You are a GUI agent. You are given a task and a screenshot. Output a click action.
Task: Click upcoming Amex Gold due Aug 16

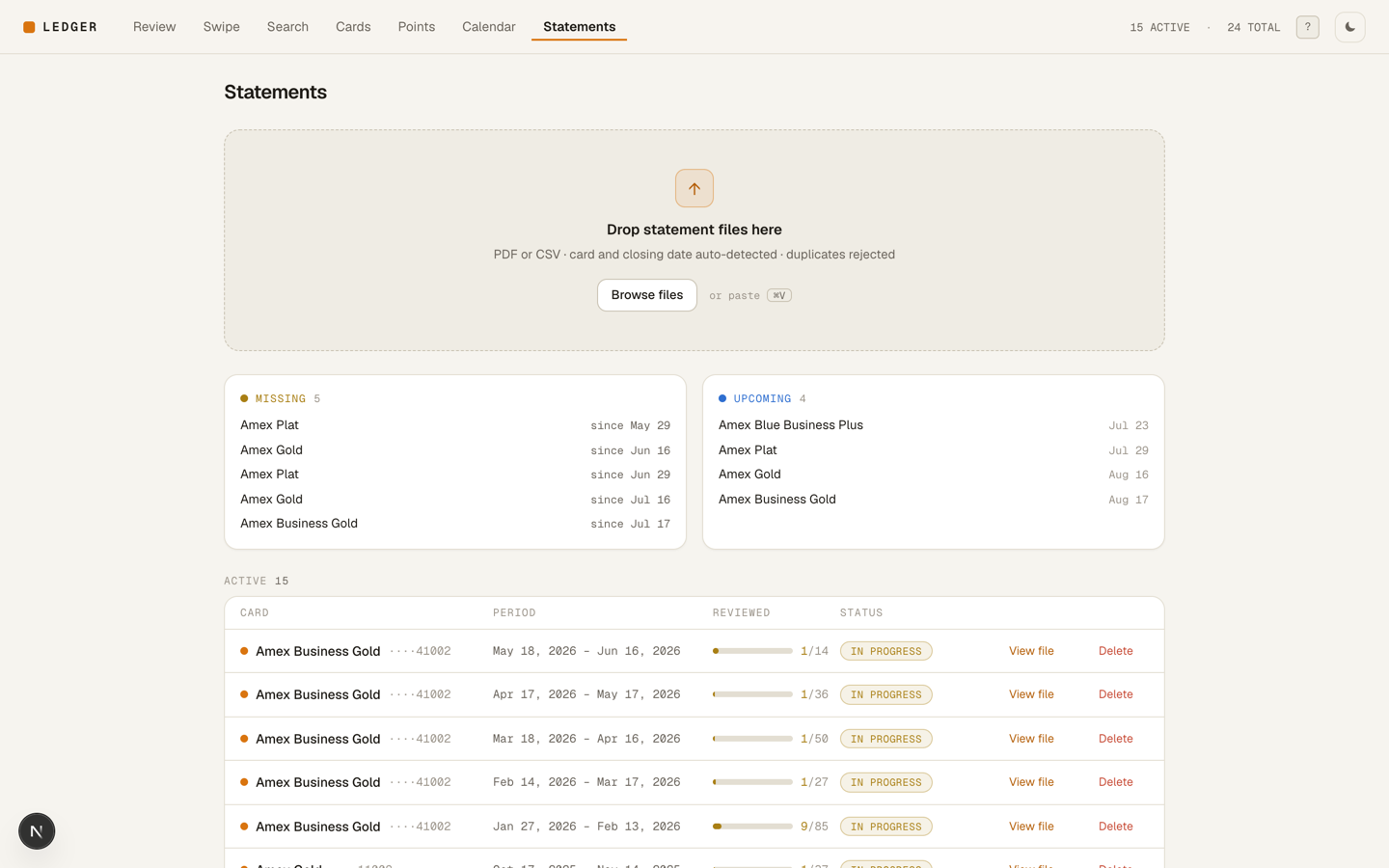coord(934,475)
